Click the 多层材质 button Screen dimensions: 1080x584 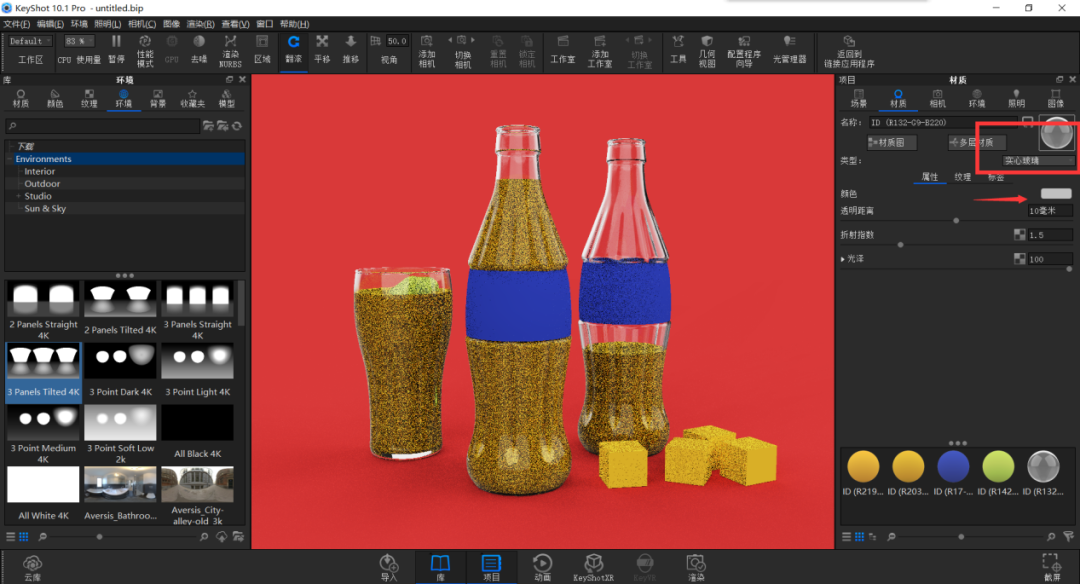(x=977, y=143)
